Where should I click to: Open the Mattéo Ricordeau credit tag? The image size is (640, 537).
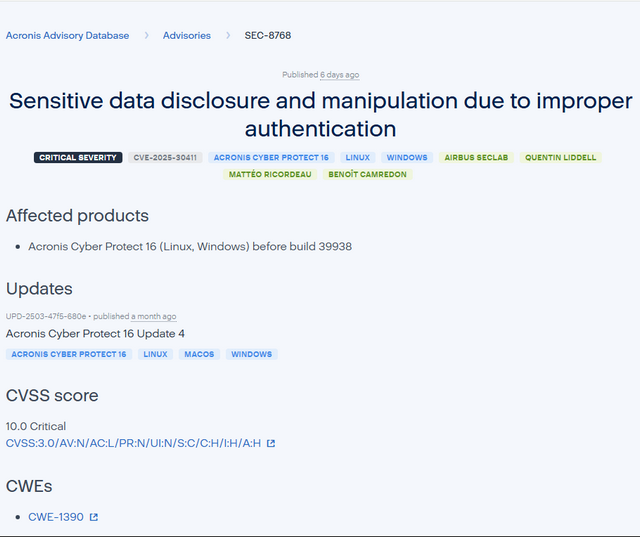pyautogui.click(x=270, y=174)
